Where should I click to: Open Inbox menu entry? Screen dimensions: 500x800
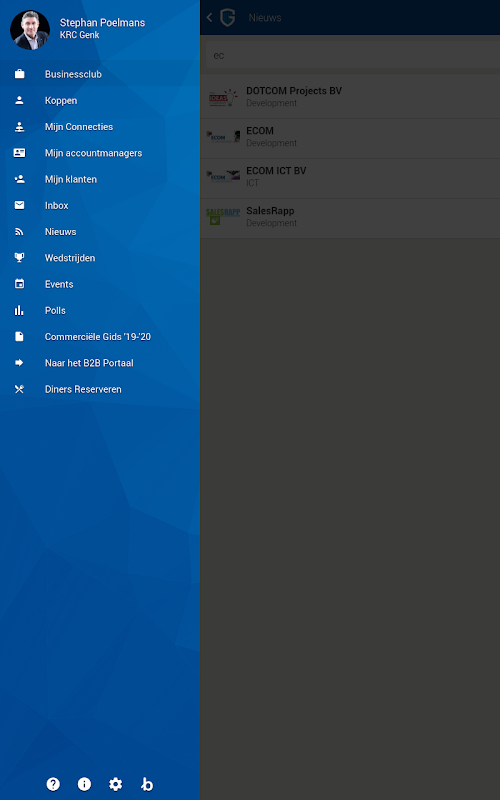point(99,205)
